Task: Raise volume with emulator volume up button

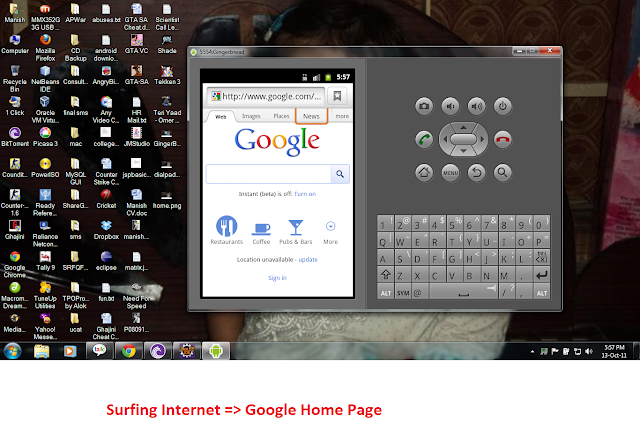Action: (x=476, y=106)
